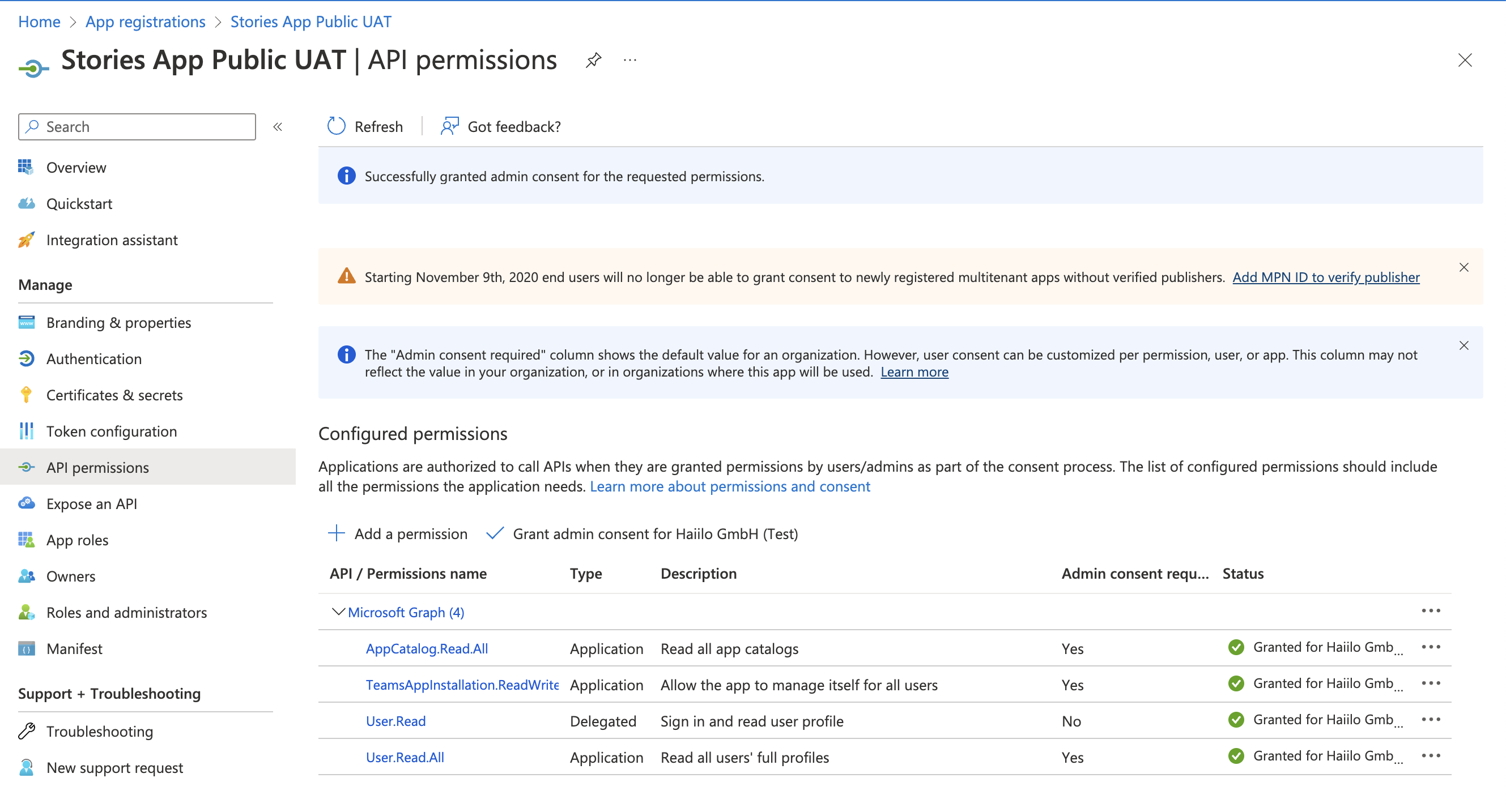Open TeamsAppInstallation.ReadWrite permission
This screenshot has width=1506, height=812.
[462, 685]
